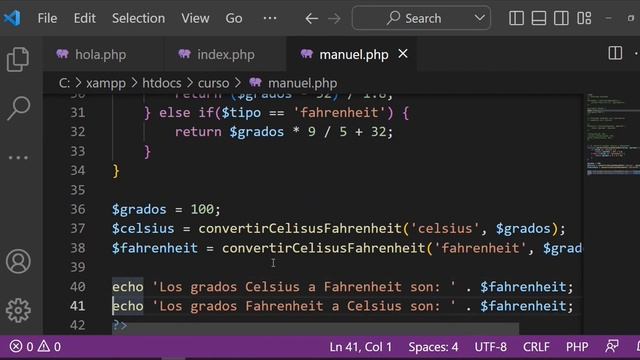Open the File menu
Screen dimensions: 640x360
(x=47, y=18)
